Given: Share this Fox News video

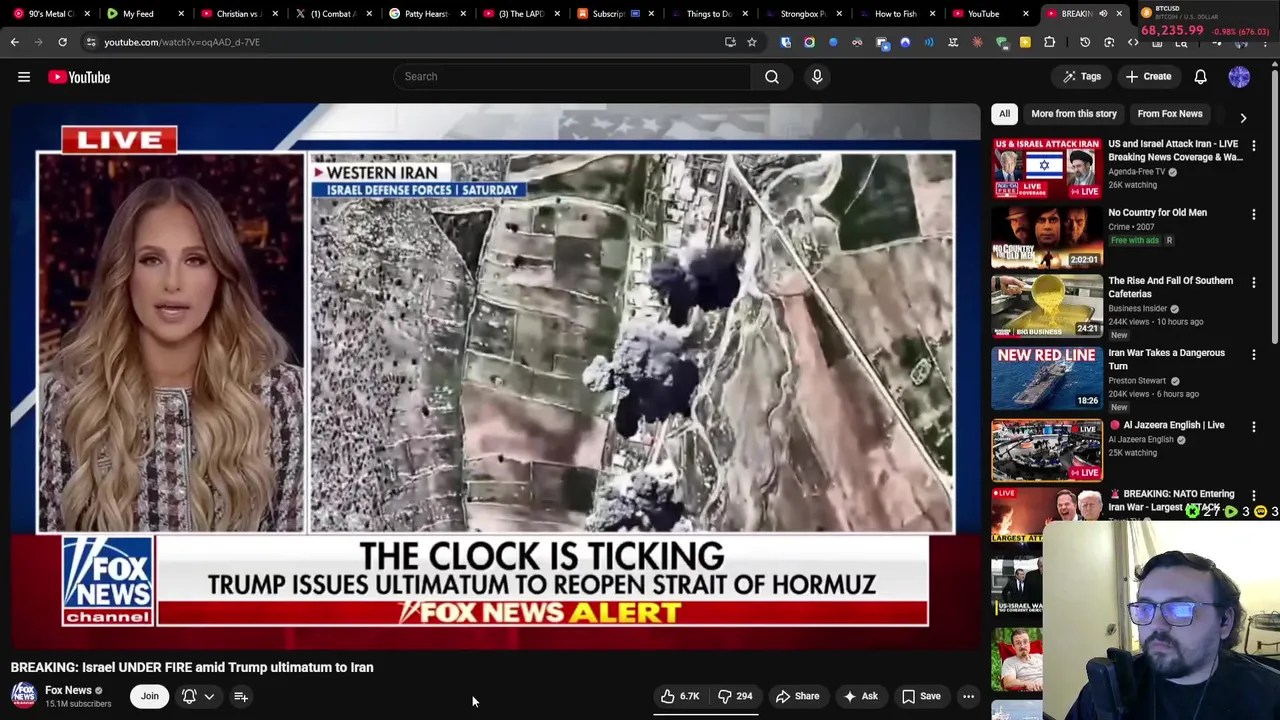Looking at the screenshot, I should tap(797, 696).
